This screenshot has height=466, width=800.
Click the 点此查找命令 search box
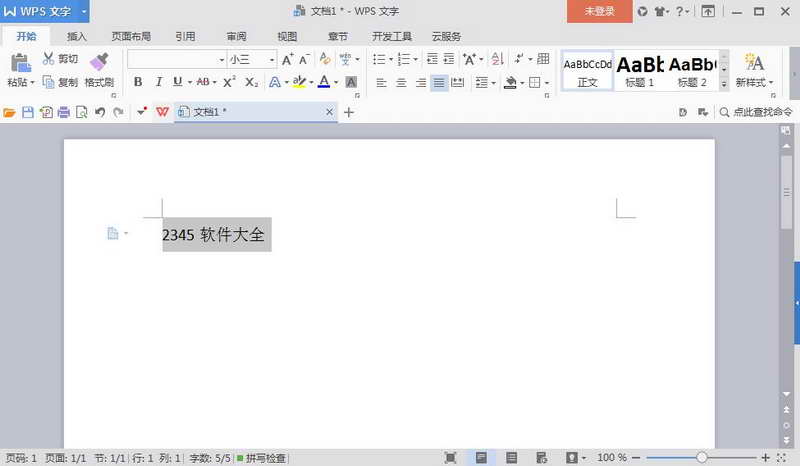click(x=756, y=112)
